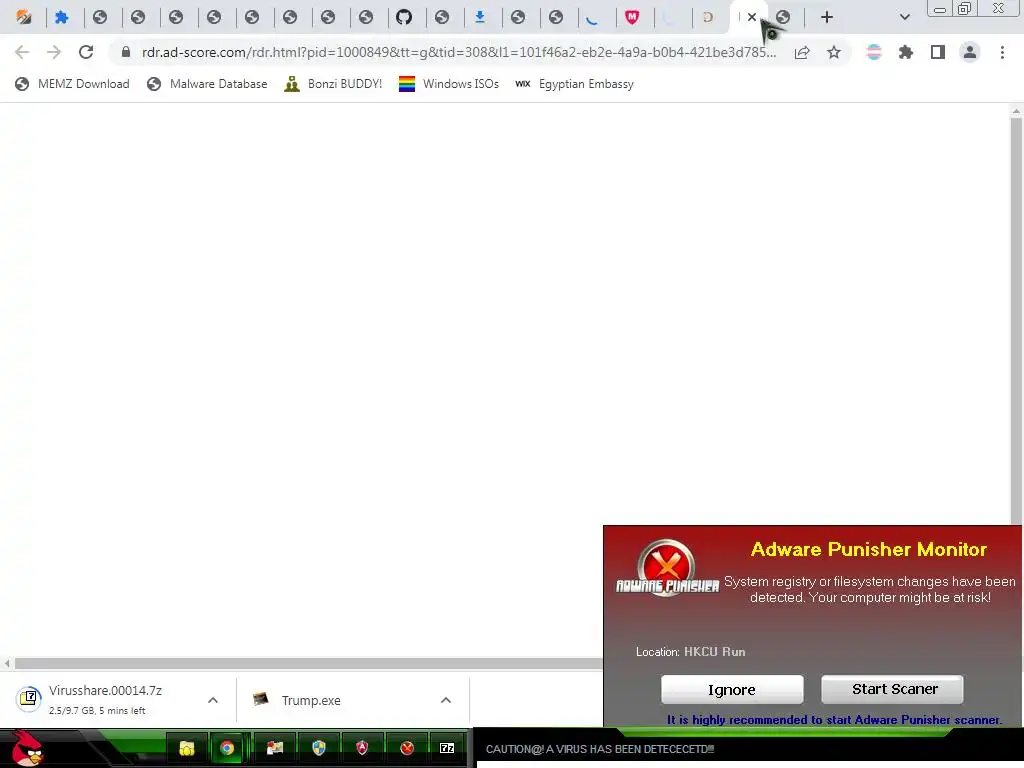Open the Angry Birds start button

click(x=26, y=748)
